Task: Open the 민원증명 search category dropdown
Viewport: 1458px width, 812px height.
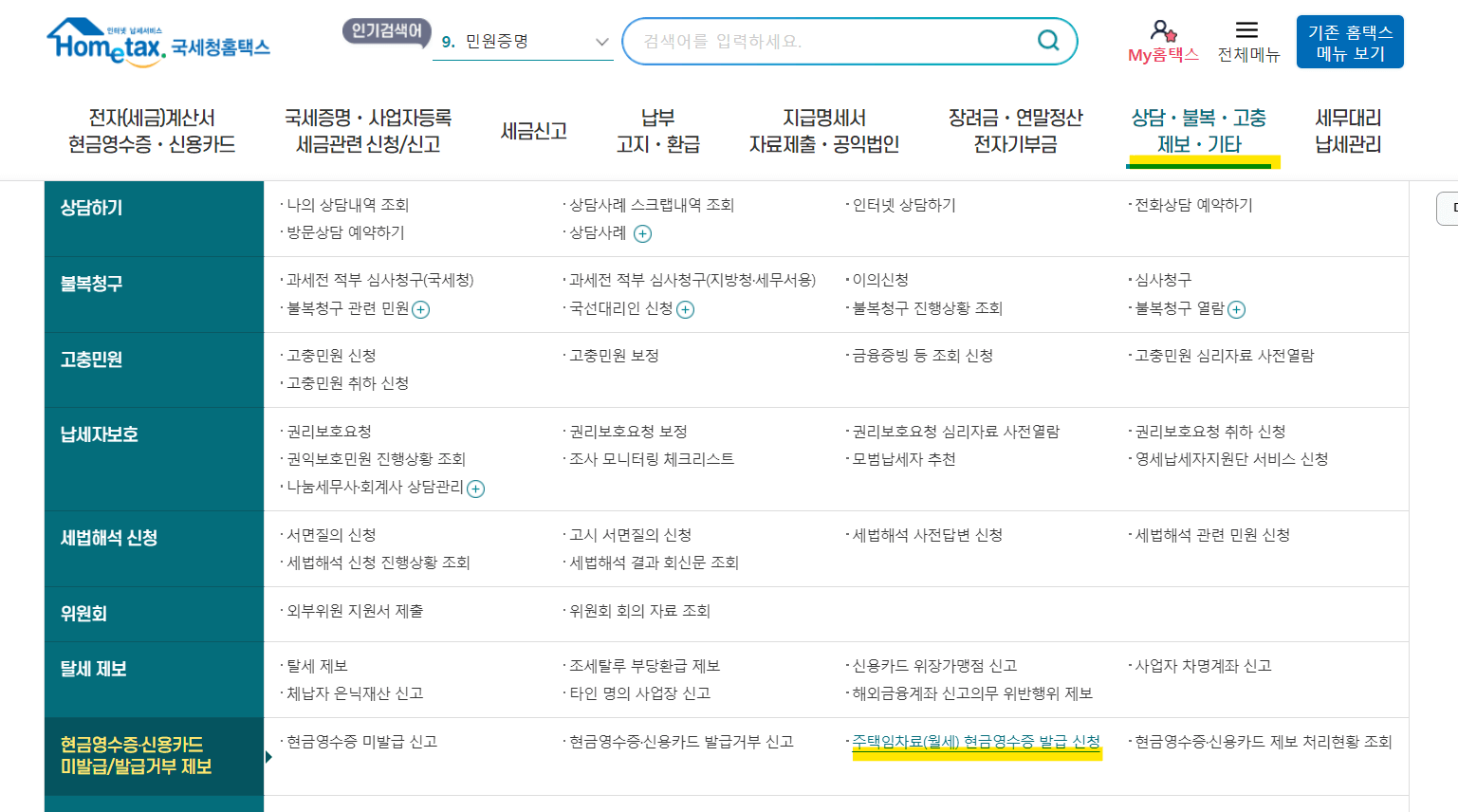Action: pos(600,42)
